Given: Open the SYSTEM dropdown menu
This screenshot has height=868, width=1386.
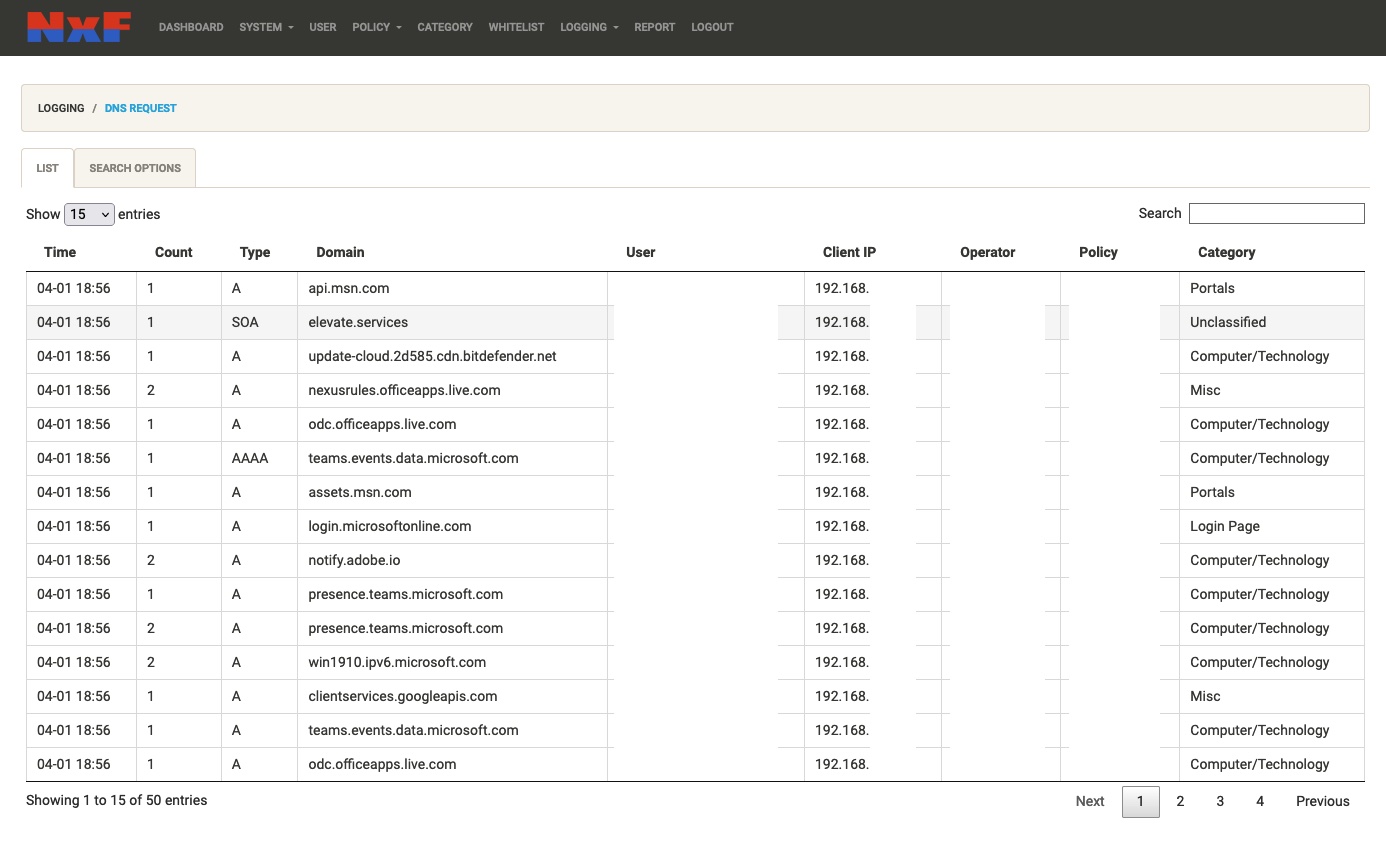Looking at the screenshot, I should pyautogui.click(x=264, y=27).
